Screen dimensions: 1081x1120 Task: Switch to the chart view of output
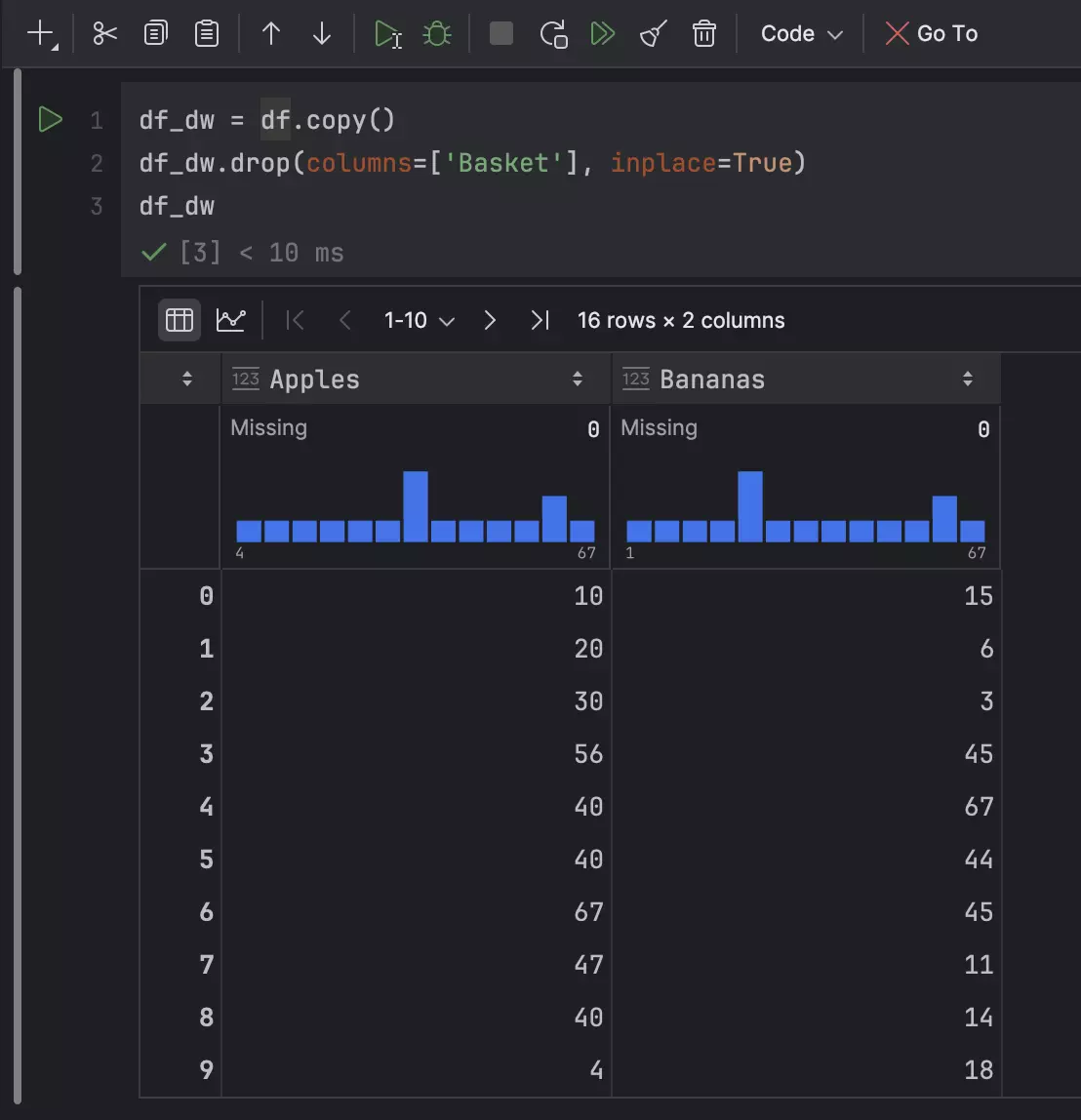(x=231, y=320)
